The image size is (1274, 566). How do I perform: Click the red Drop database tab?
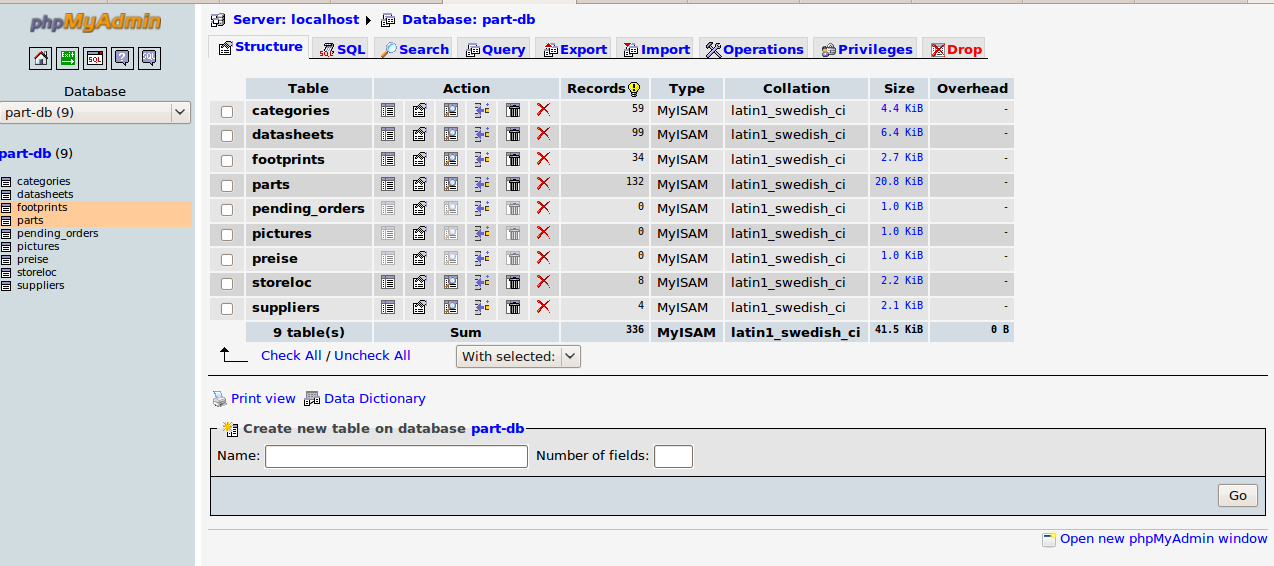click(954, 49)
